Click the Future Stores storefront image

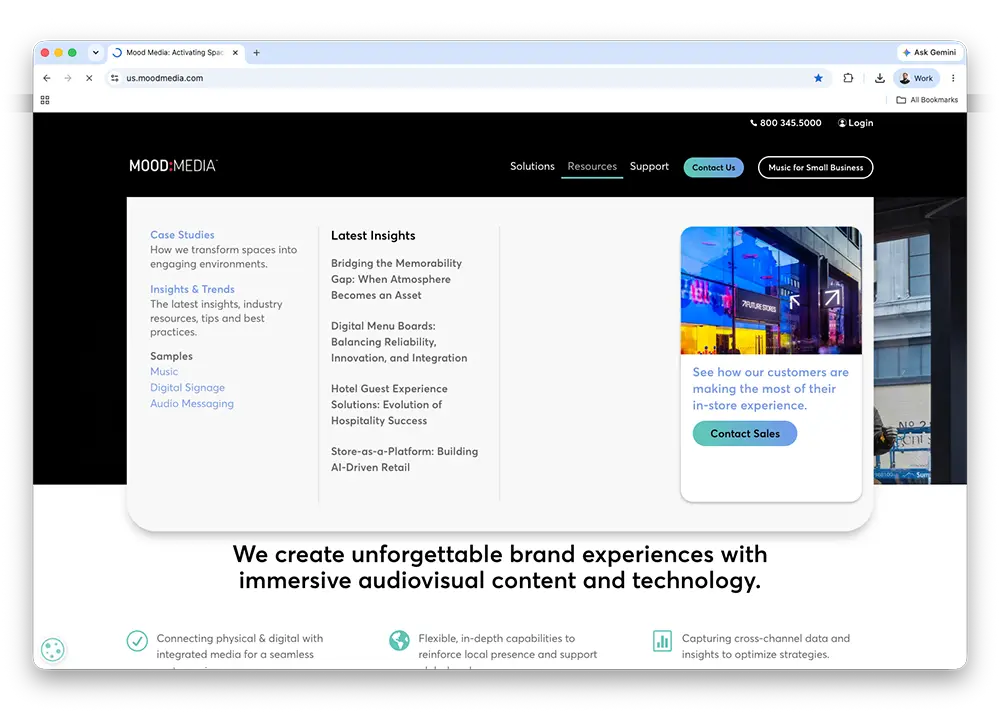[771, 290]
